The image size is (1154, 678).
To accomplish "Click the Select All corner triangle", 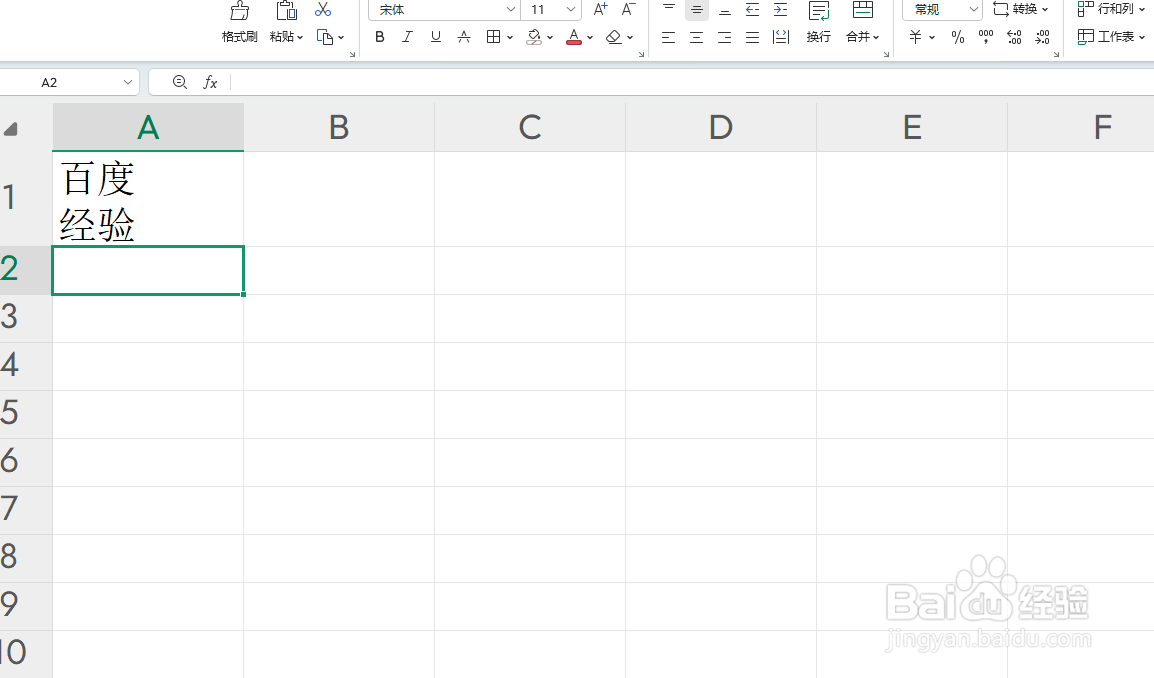I will click(10, 130).
